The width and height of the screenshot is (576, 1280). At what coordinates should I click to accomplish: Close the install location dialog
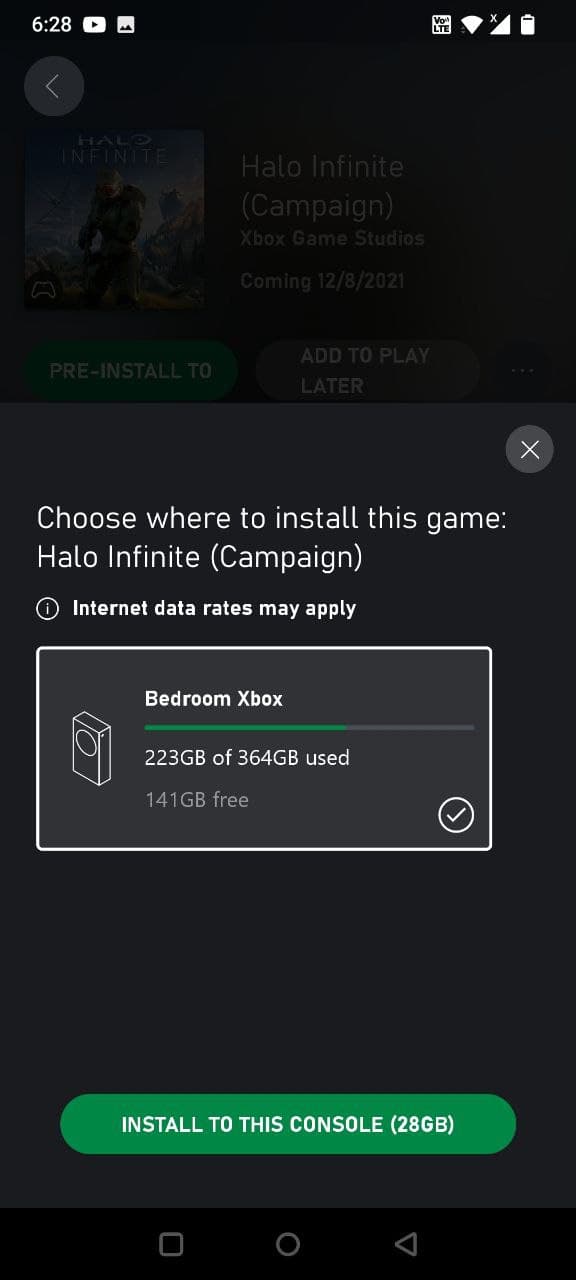coord(530,450)
